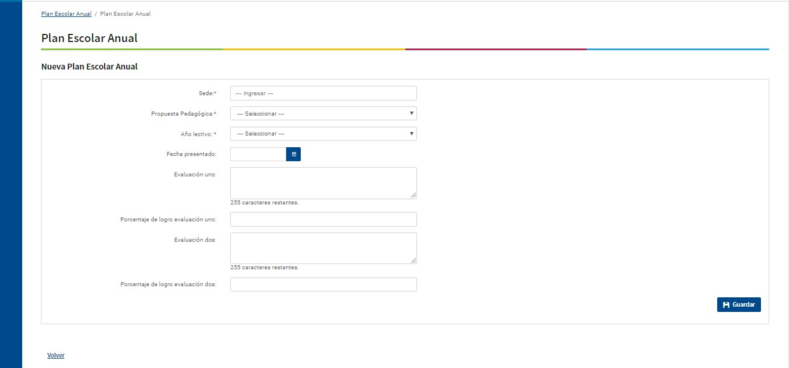The height and width of the screenshot is (368, 789).
Task: Open the Plan Escolar Anual breadcrumb link
Action: (66, 14)
